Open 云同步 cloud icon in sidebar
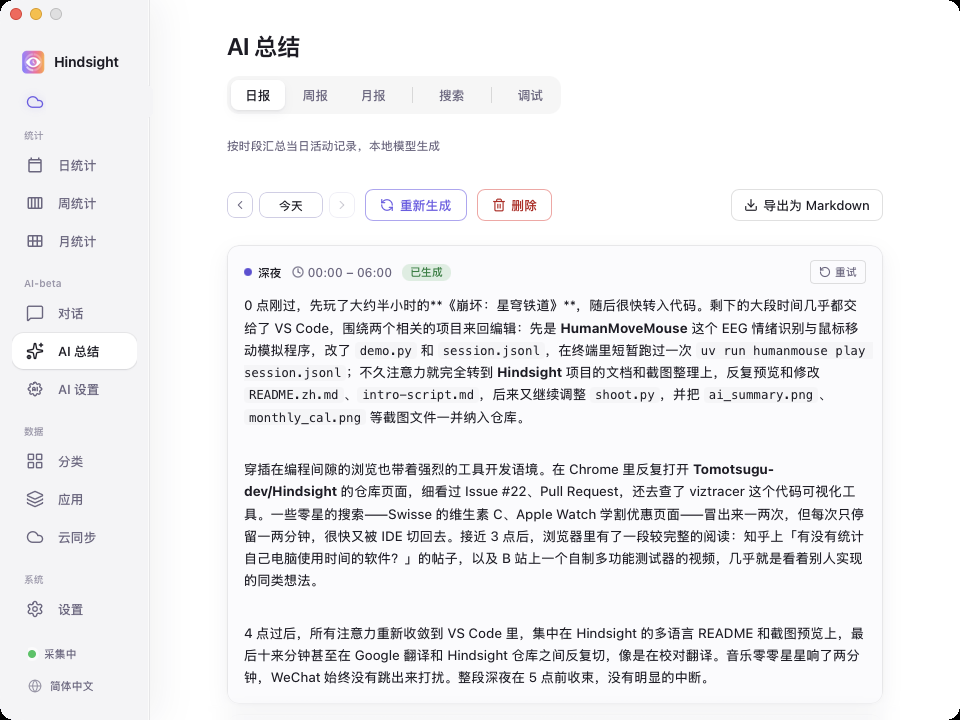This screenshot has height=720, width=960. [35, 537]
